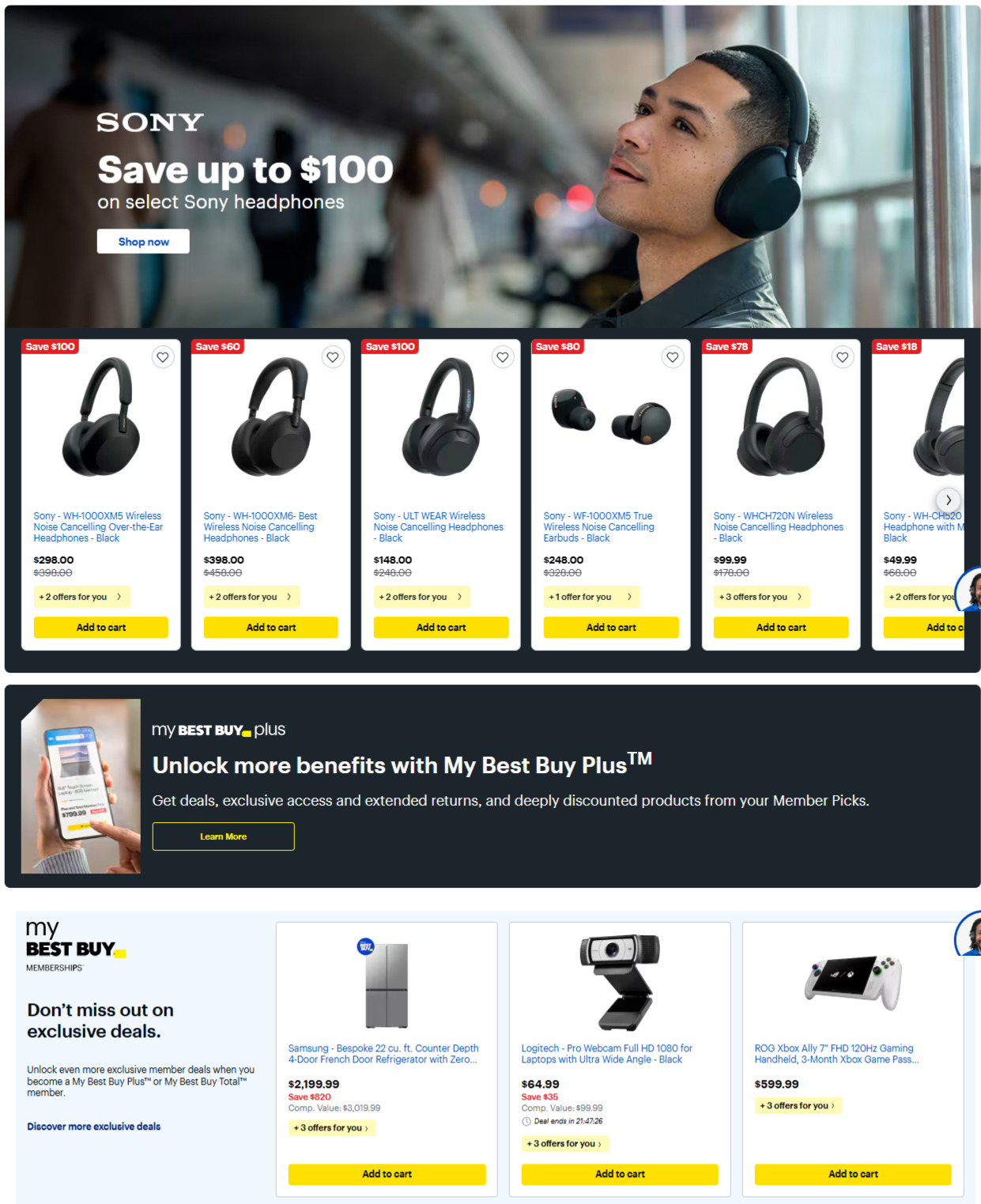This screenshot has height=1204, width=981.
Task: Expand 3 offers for Samsung Bespoke refrigerator
Action: pos(332,1128)
